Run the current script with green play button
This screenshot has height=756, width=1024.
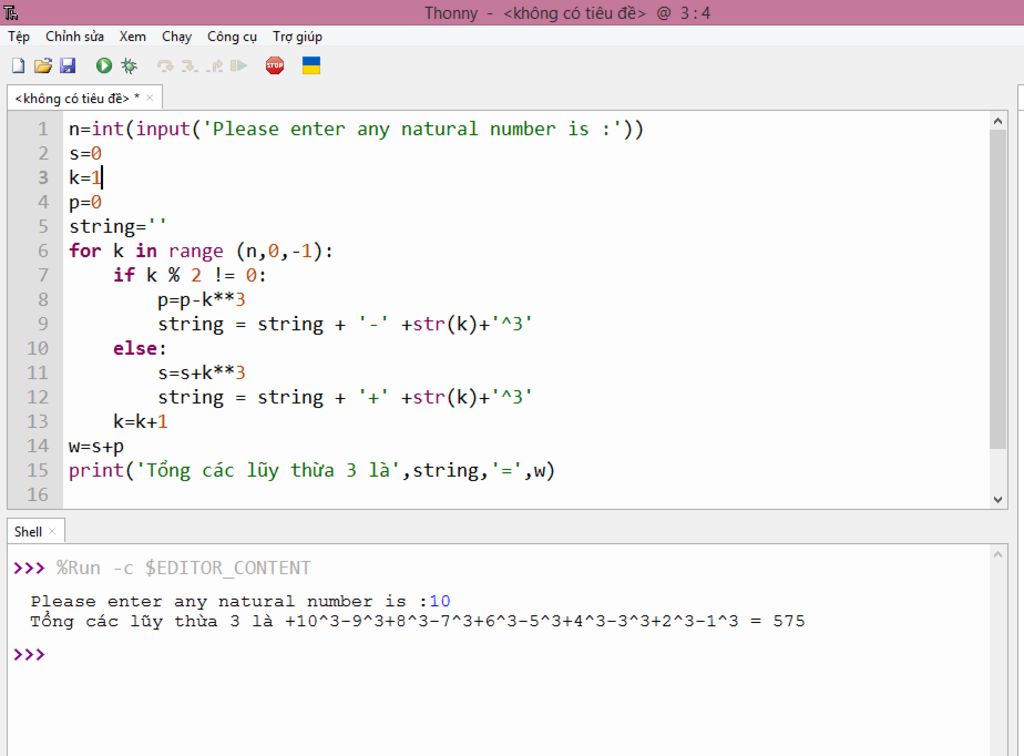point(104,66)
